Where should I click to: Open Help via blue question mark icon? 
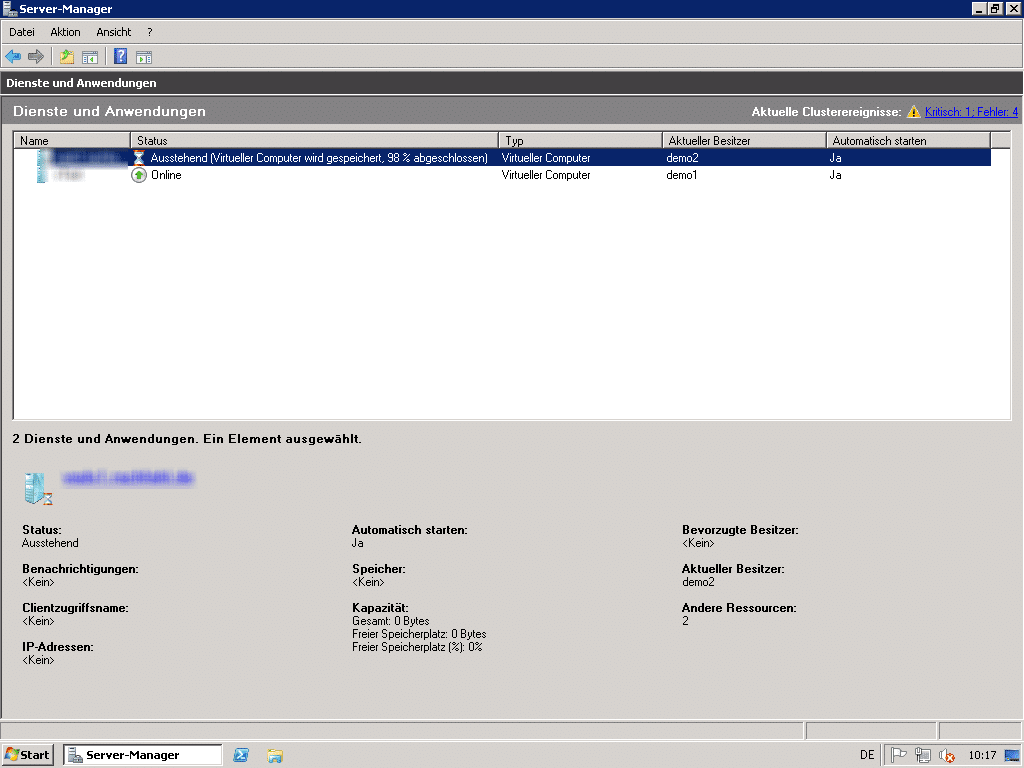click(120, 57)
